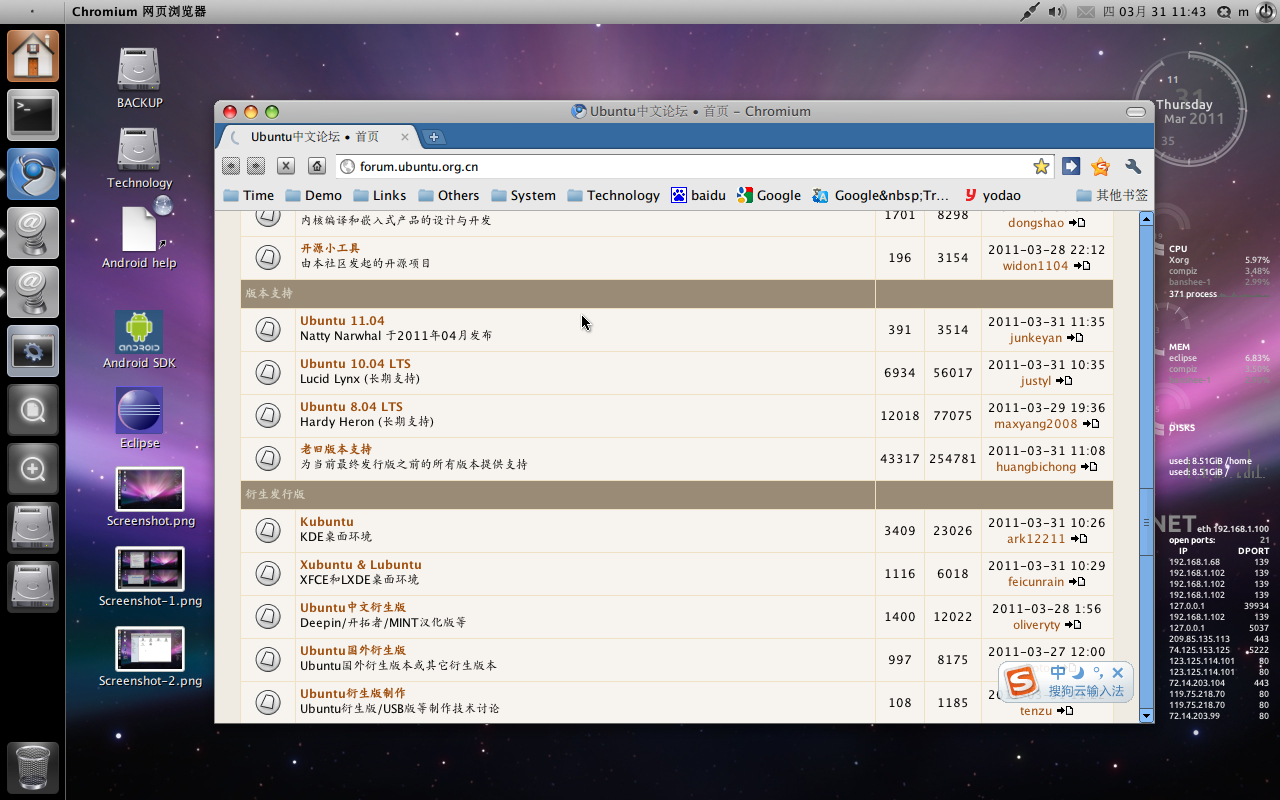Open the power menu in top panel
This screenshot has width=1280, height=800.
[x=1265, y=12]
